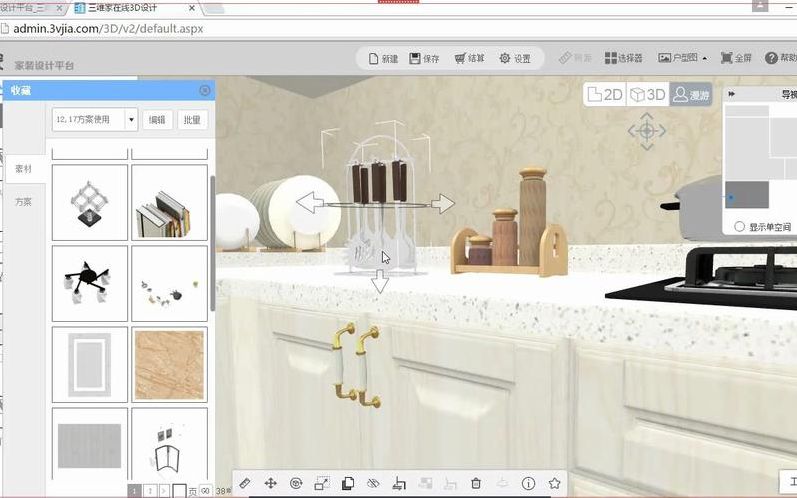Select the 显示单空间 radio button

(x=740, y=227)
